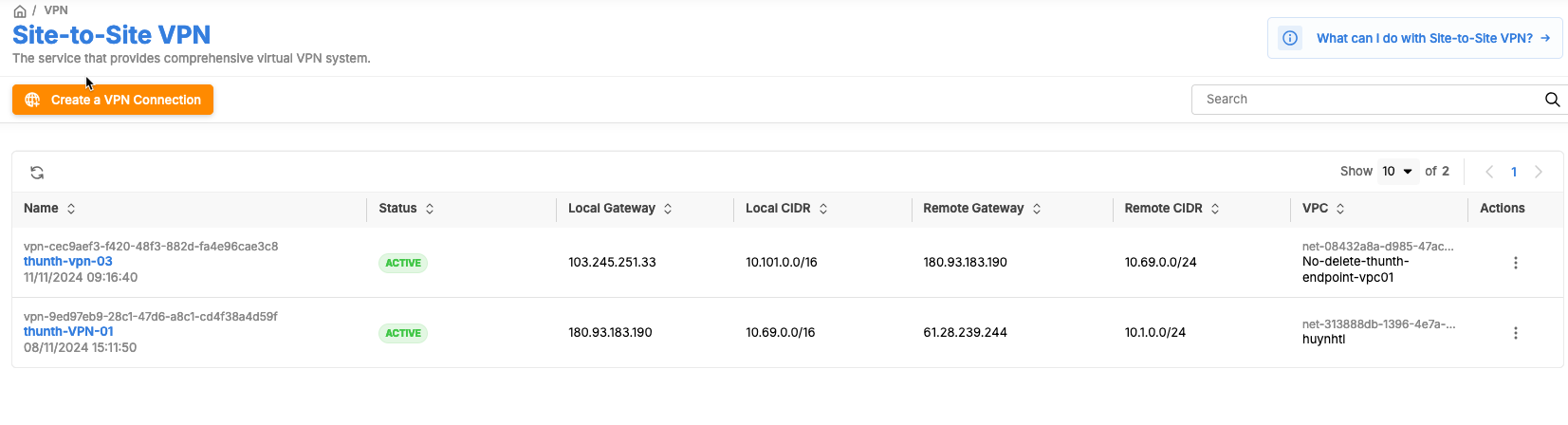This screenshot has height=425, width=1568.
Task: Open actions menu for thunth-VPN-01
Action: [x=1515, y=333]
